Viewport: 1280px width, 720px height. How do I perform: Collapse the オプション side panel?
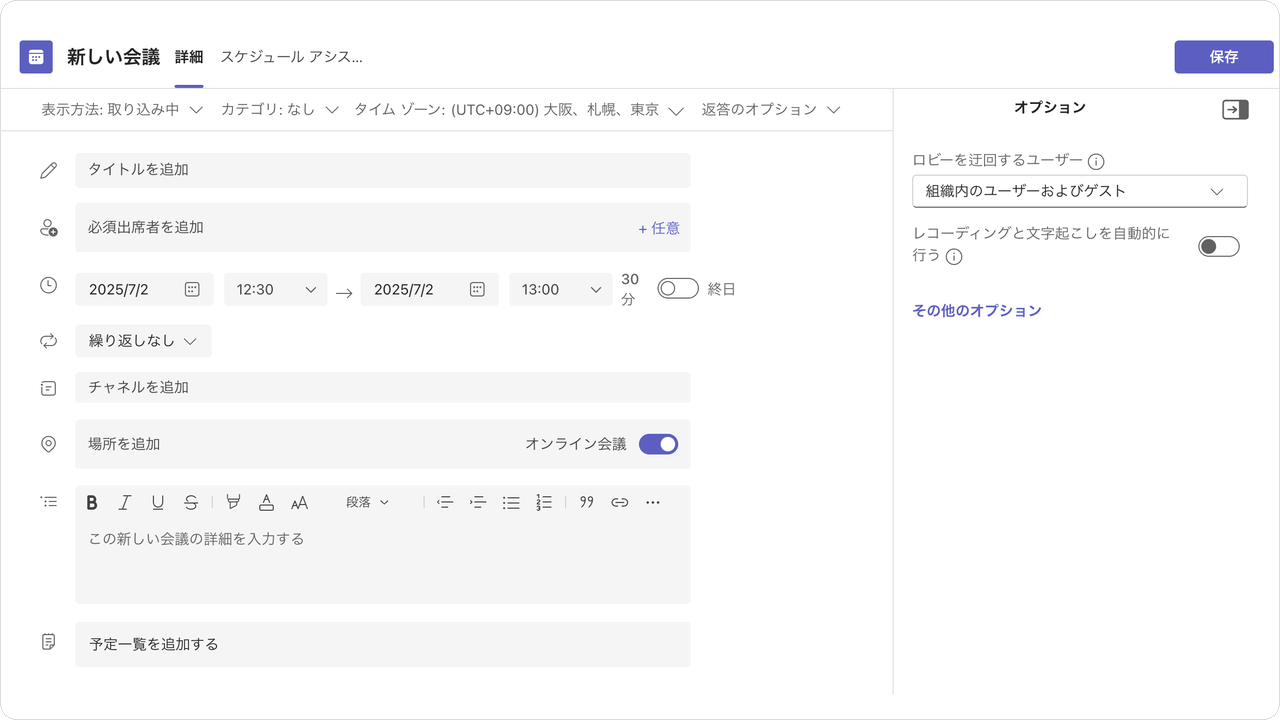coord(1236,110)
